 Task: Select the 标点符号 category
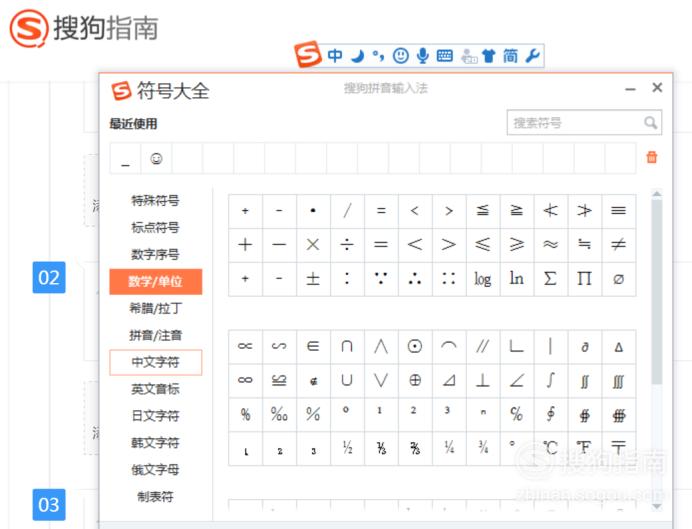coord(155,228)
